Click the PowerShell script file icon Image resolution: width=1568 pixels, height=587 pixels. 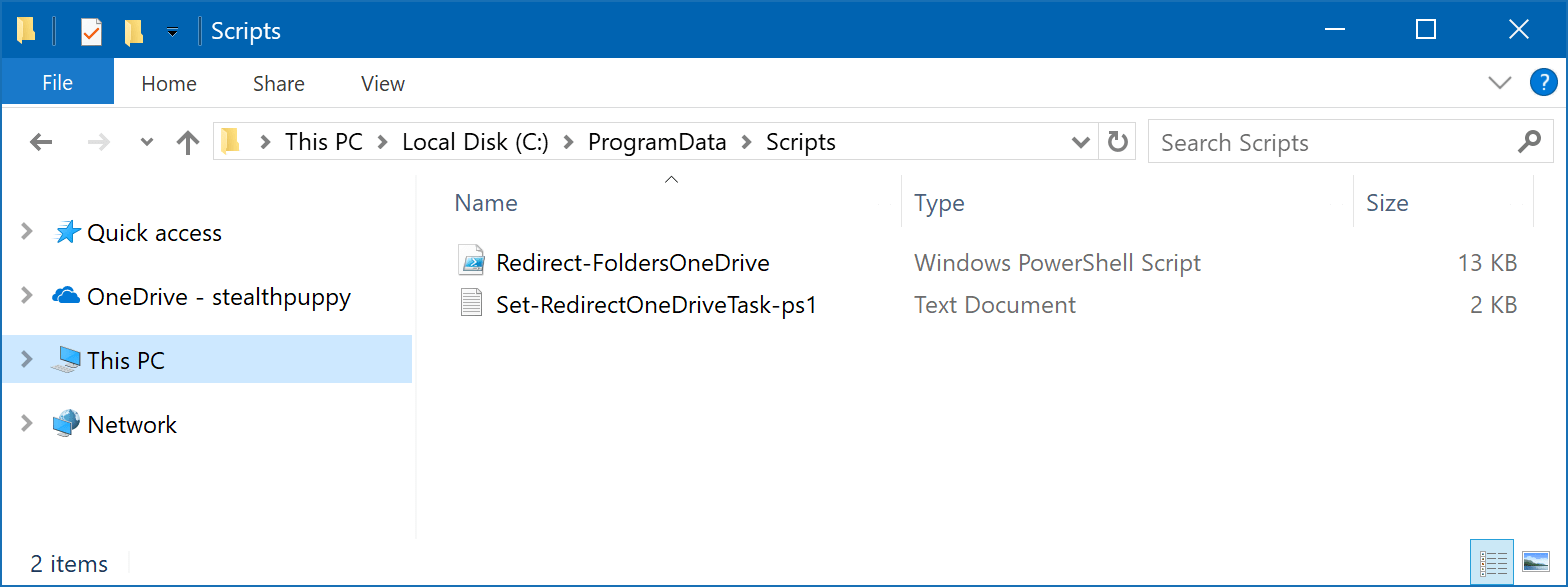pos(471,262)
